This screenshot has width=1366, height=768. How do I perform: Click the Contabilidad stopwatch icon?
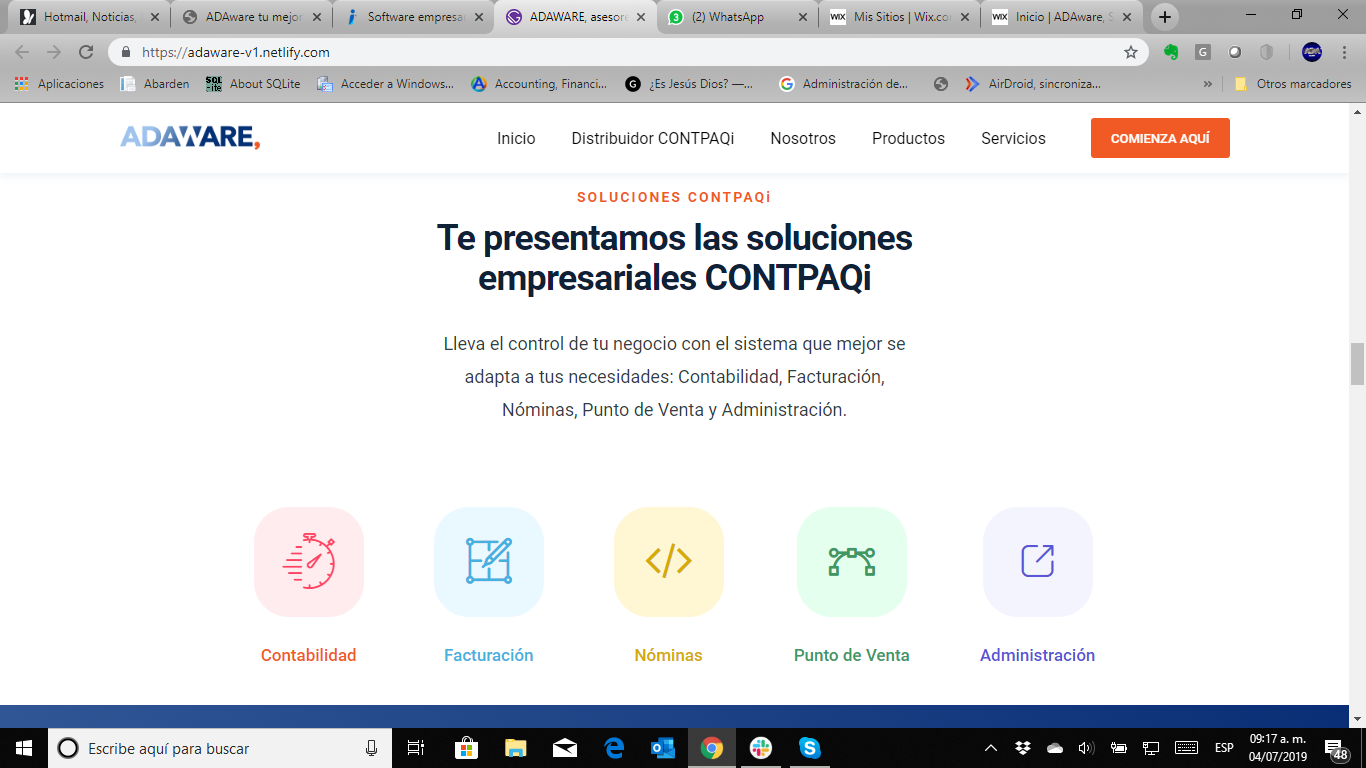click(309, 561)
